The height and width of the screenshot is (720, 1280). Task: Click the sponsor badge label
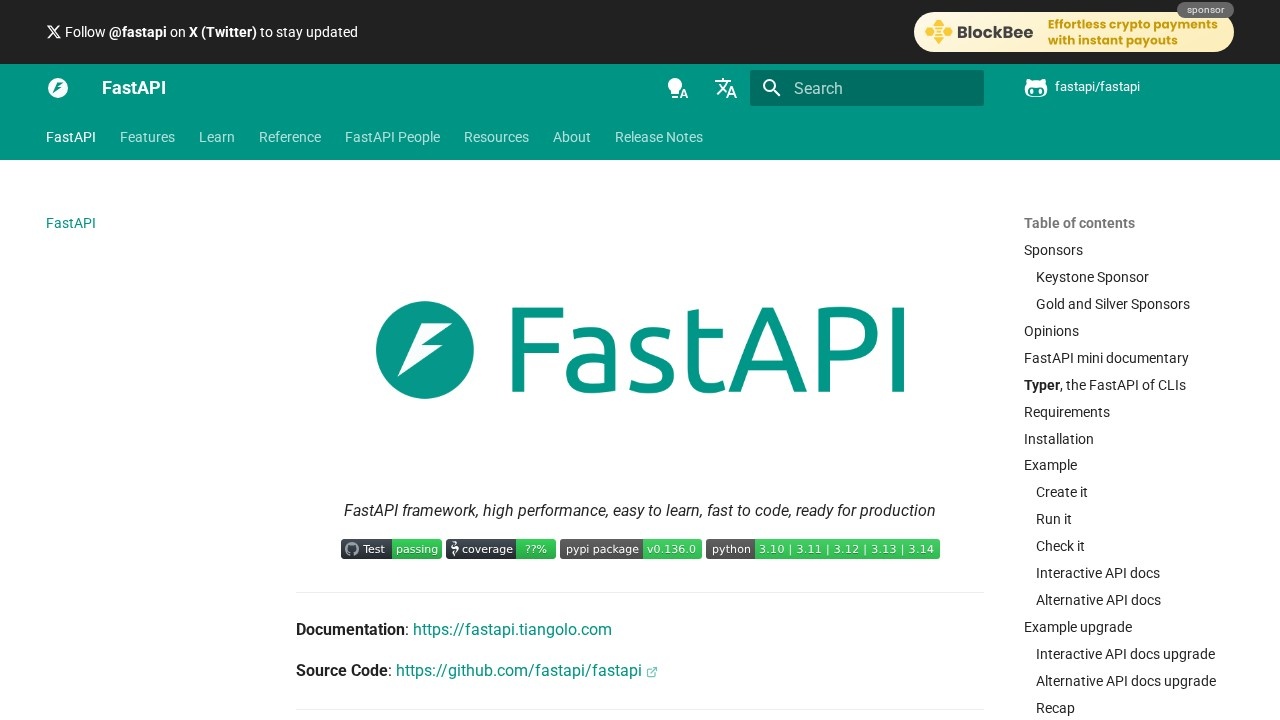(1205, 10)
